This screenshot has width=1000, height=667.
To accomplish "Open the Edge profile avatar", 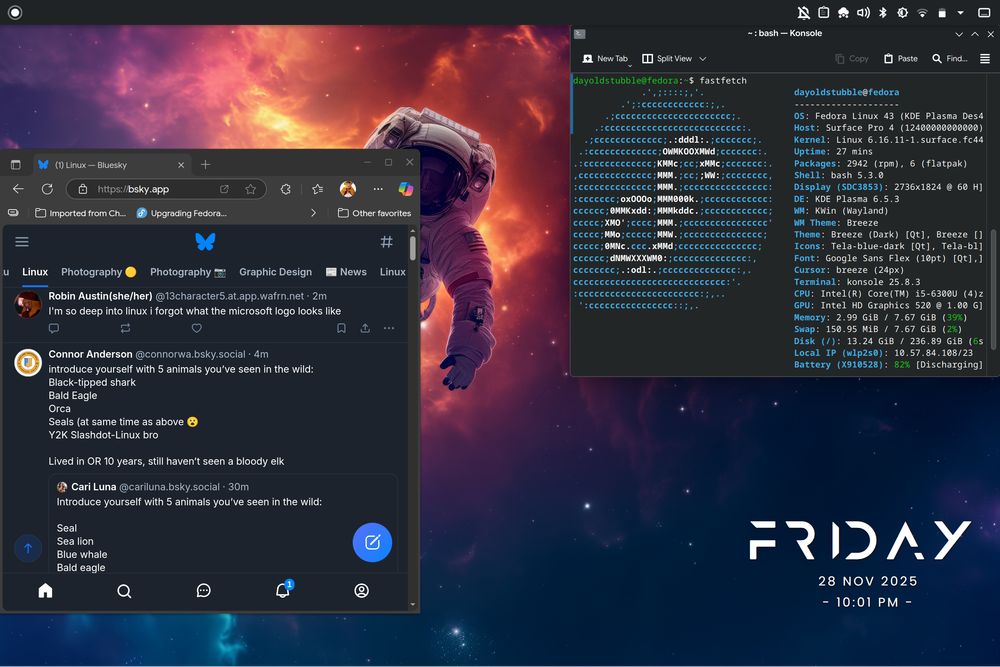I will 348,189.
